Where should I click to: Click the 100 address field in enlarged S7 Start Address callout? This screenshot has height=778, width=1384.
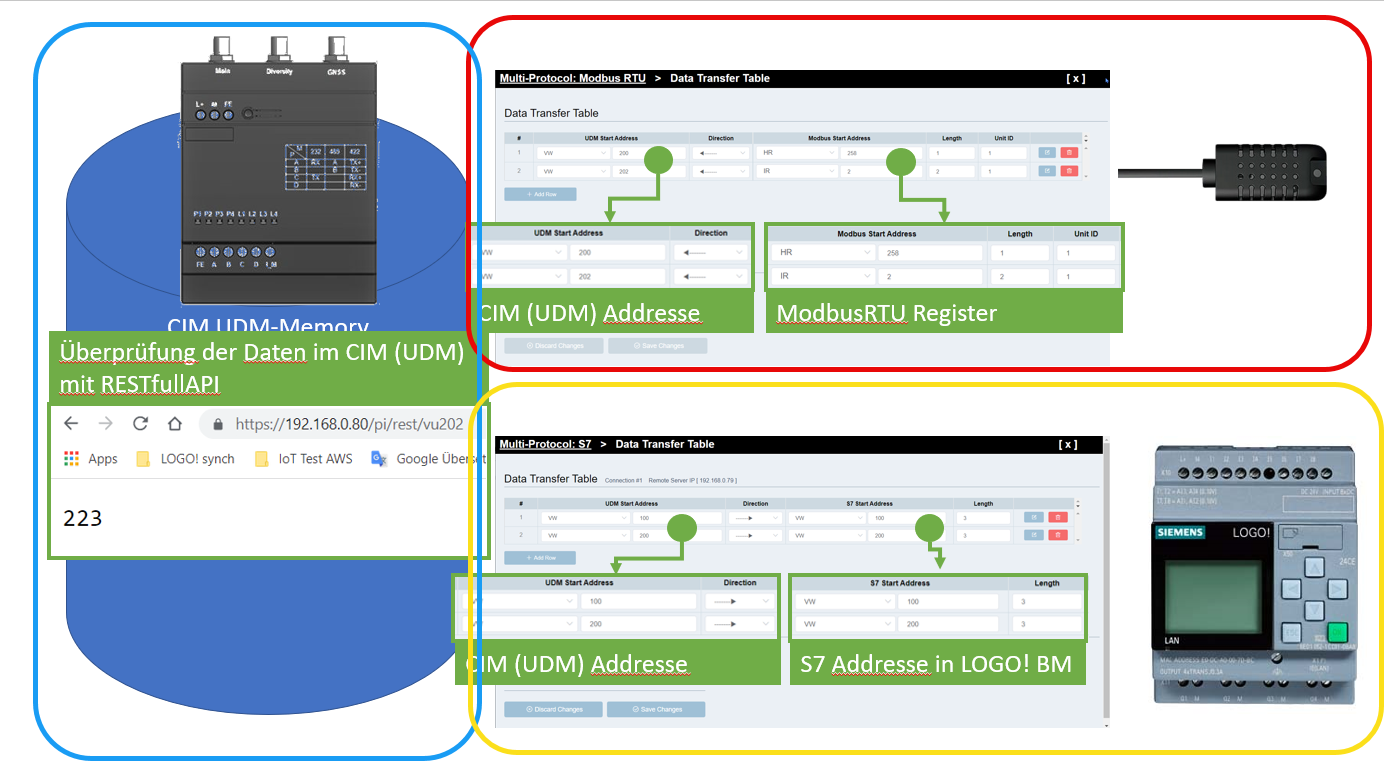pos(948,602)
